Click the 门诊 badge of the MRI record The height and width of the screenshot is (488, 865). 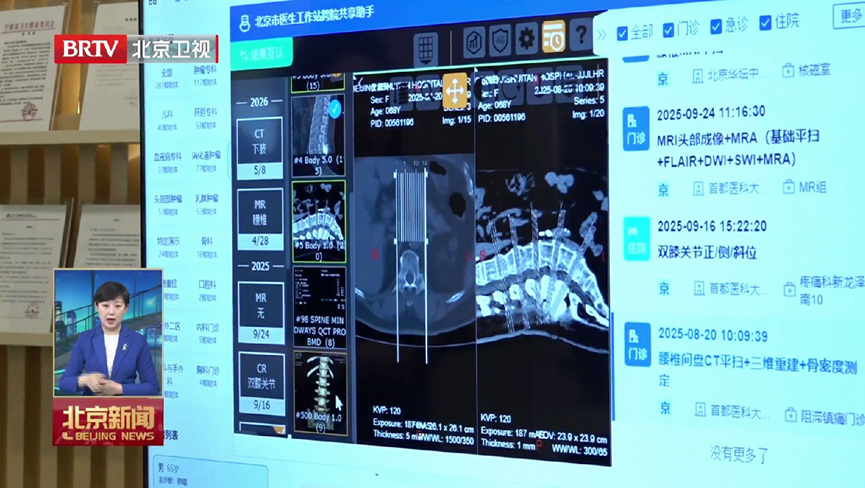point(636,130)
